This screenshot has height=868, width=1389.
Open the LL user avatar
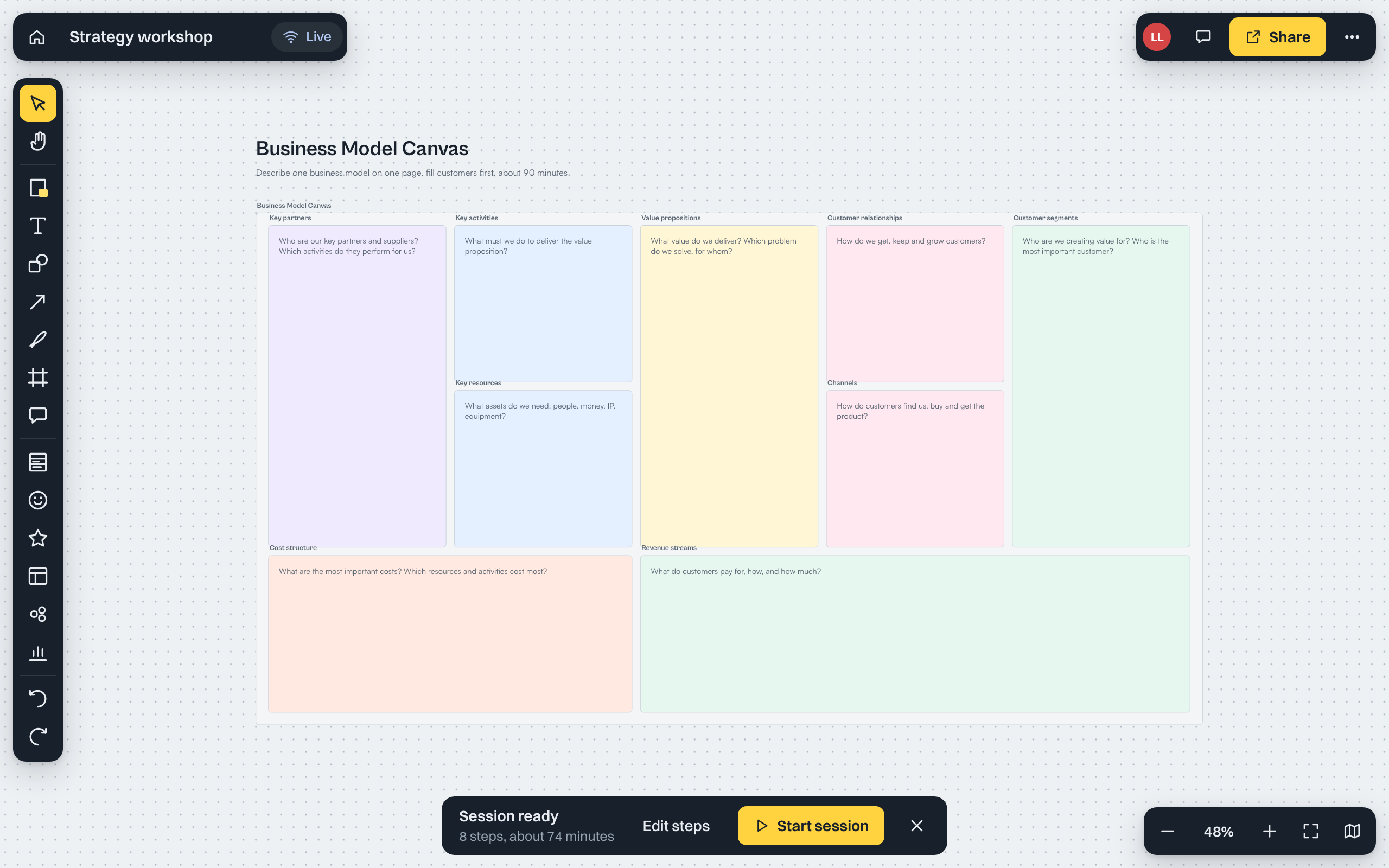(x=1157, y=37)
